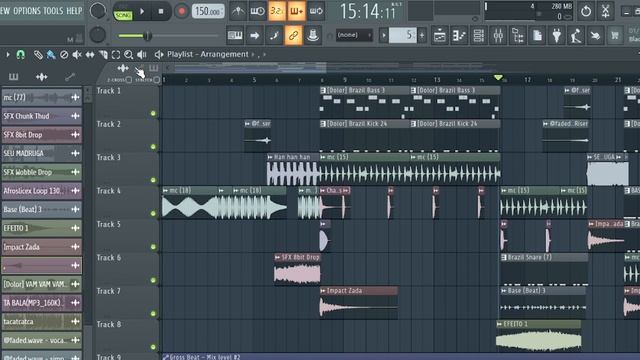Select the slip tool double arrow
This screenshot has height=360, width=640.
[90, 54]
